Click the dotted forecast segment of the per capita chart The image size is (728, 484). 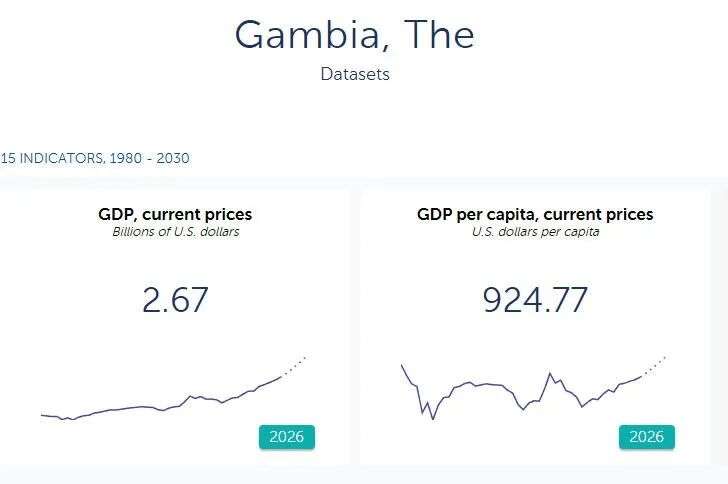655,365
